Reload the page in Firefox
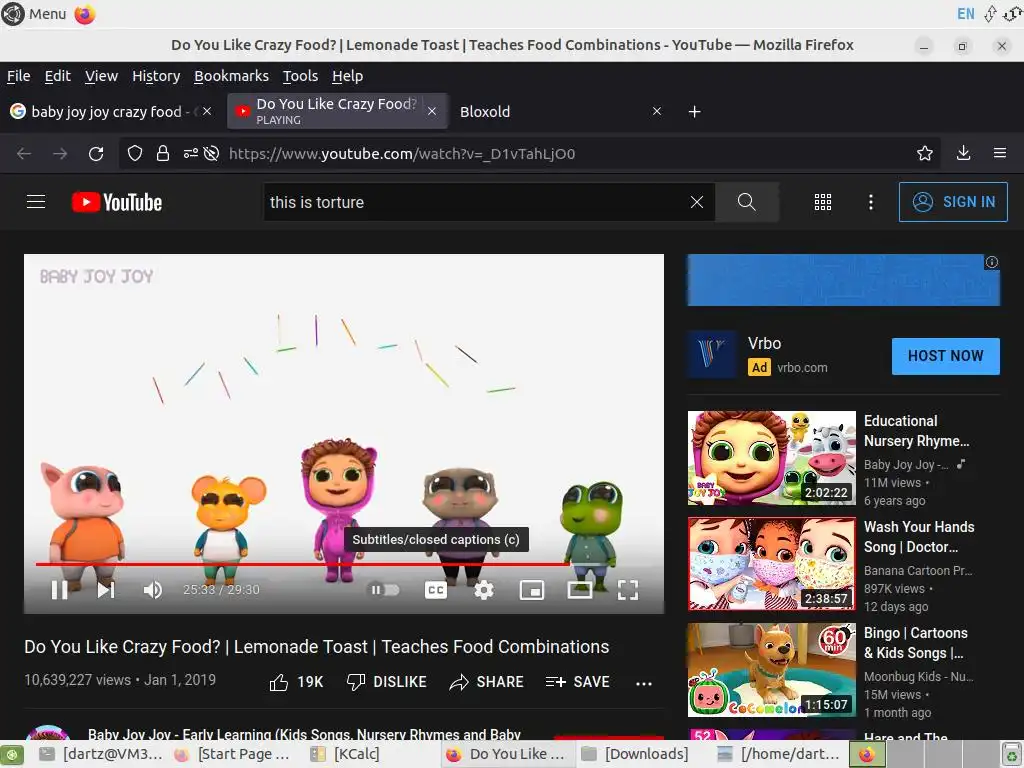The width and height of the screenshot is (1024, 768). [96, 153]
